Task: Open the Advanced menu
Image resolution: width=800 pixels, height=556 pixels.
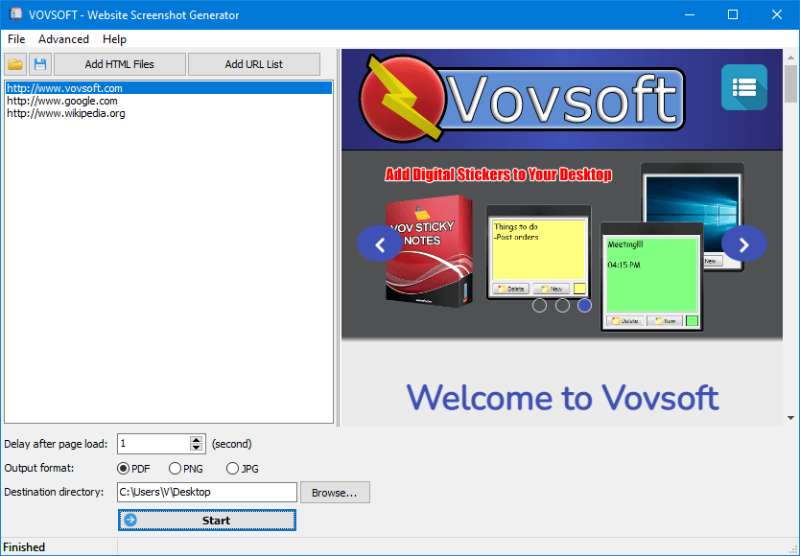Action: [63, 39]
